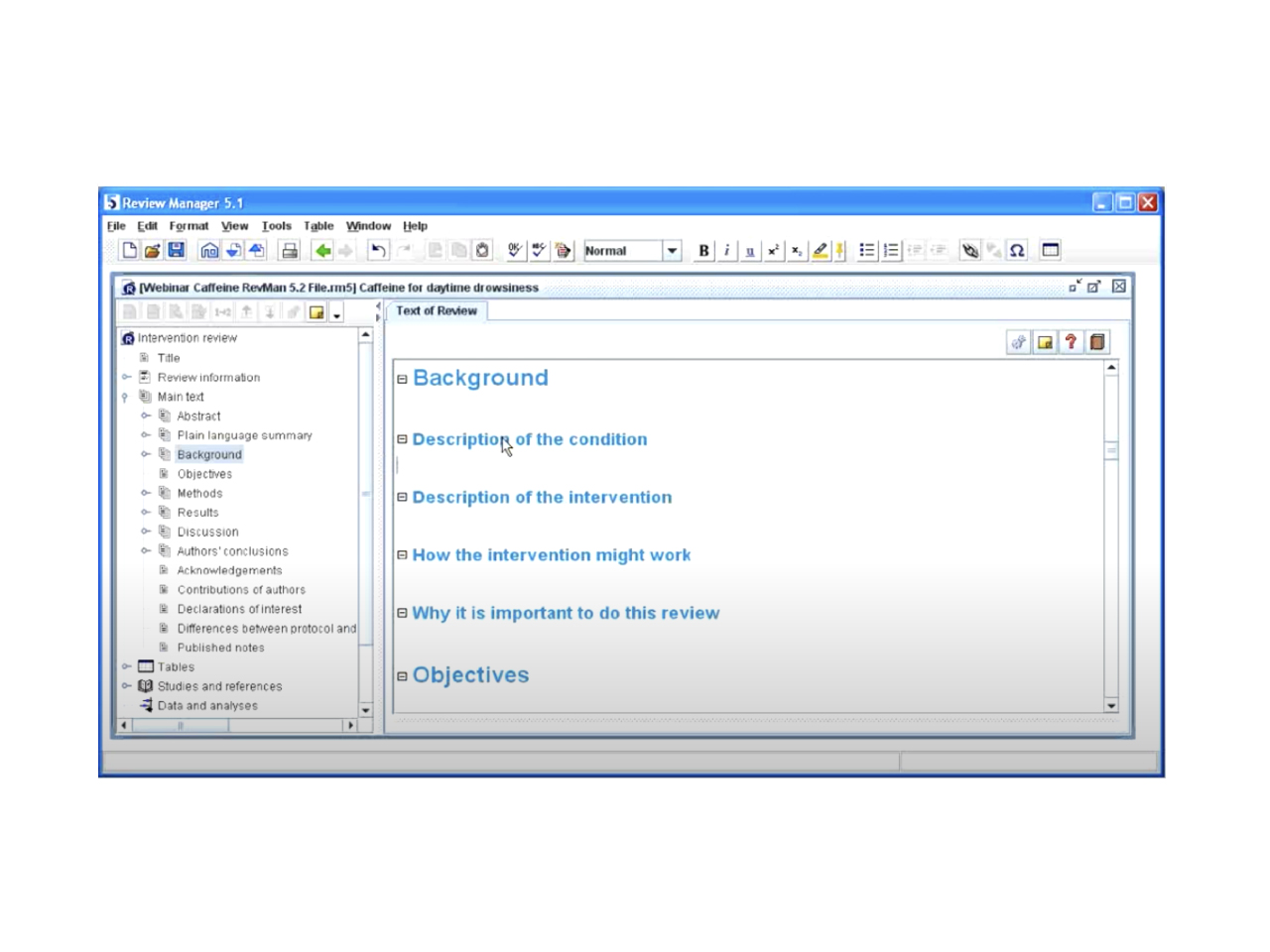Click the Undo arrow icon
The width and height of the screenshot is (1270, 952).
coord(378,251)
